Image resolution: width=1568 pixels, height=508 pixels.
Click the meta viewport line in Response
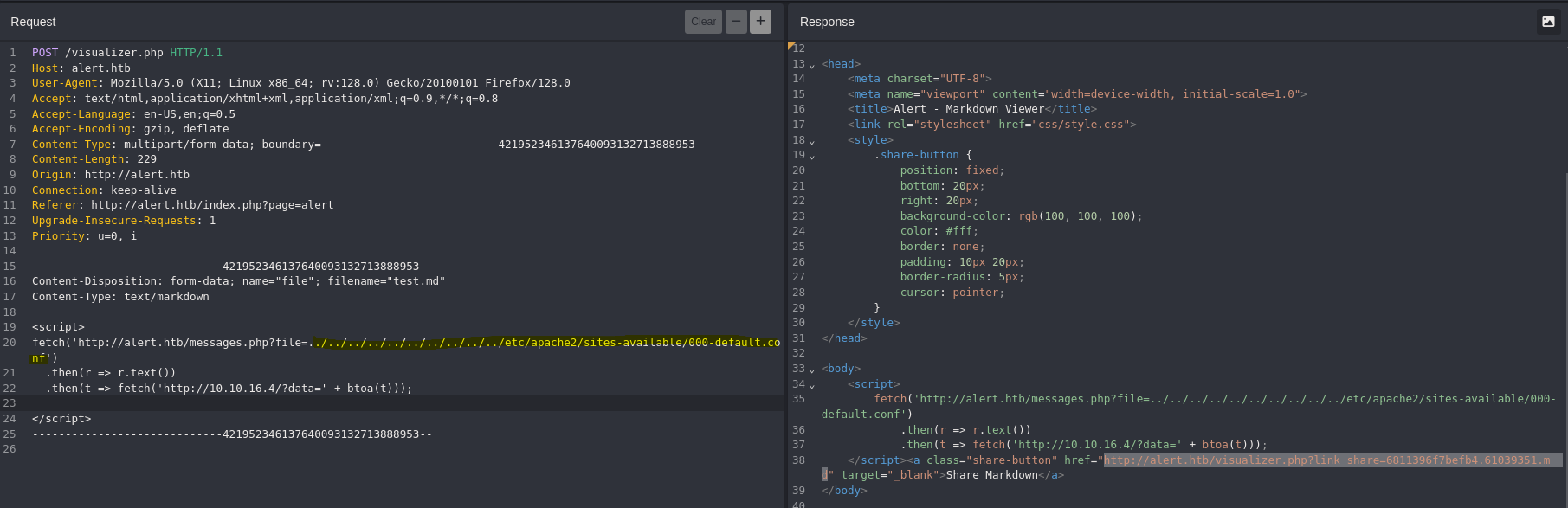coord(1077,94)
